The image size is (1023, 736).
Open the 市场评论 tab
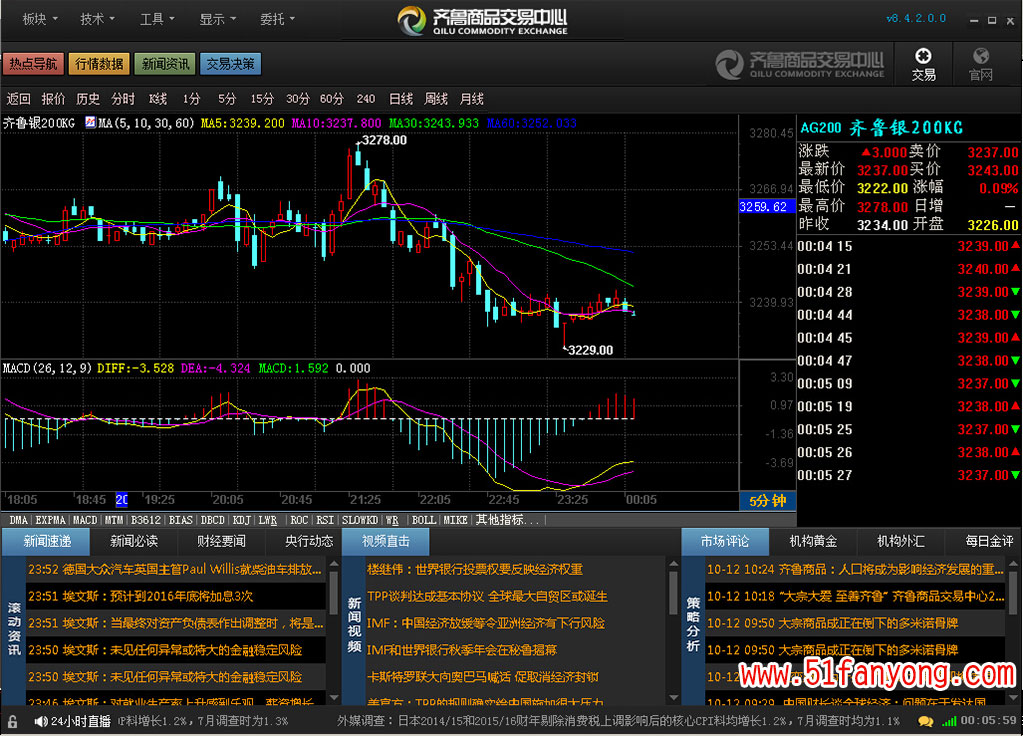tap(724, 542)
